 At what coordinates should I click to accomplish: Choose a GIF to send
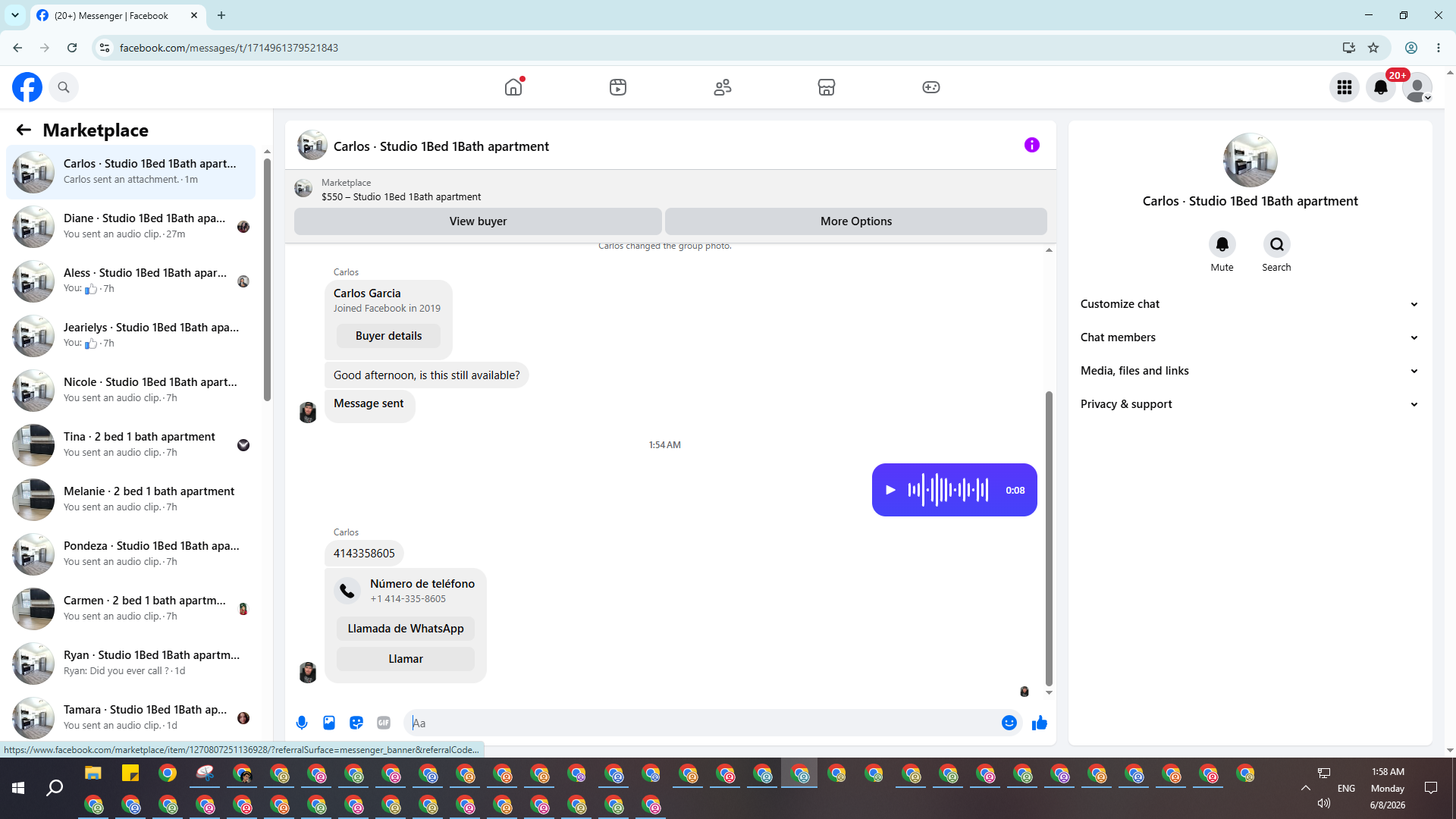[384, 723]
